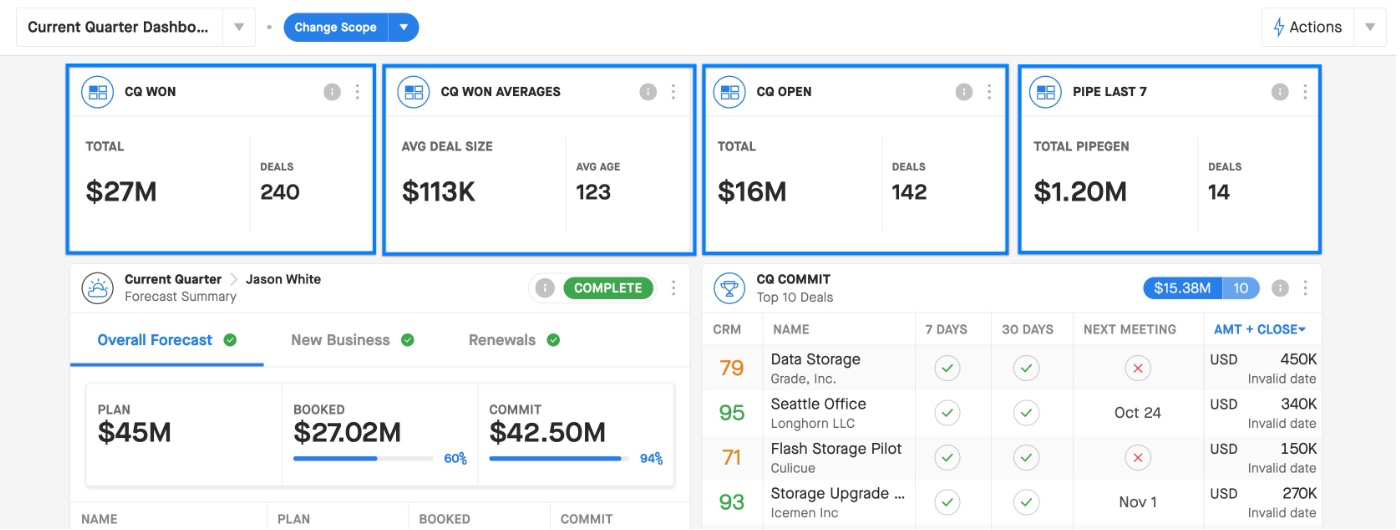
Task: Click the CQ WON AVERAGES card dashboard icon
Action: (414, 92)
